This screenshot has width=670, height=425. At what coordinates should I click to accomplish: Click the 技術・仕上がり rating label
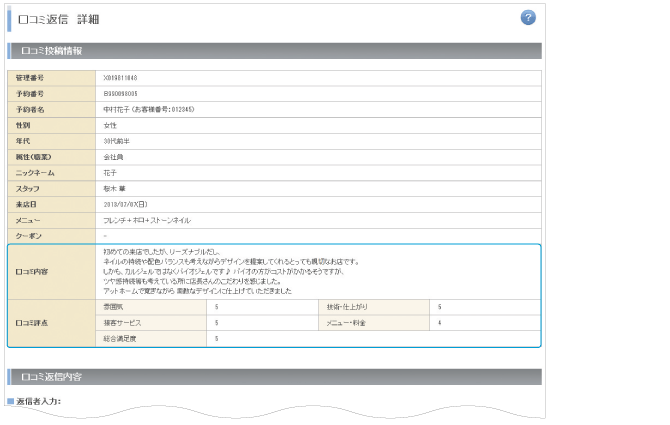[349, 306]
